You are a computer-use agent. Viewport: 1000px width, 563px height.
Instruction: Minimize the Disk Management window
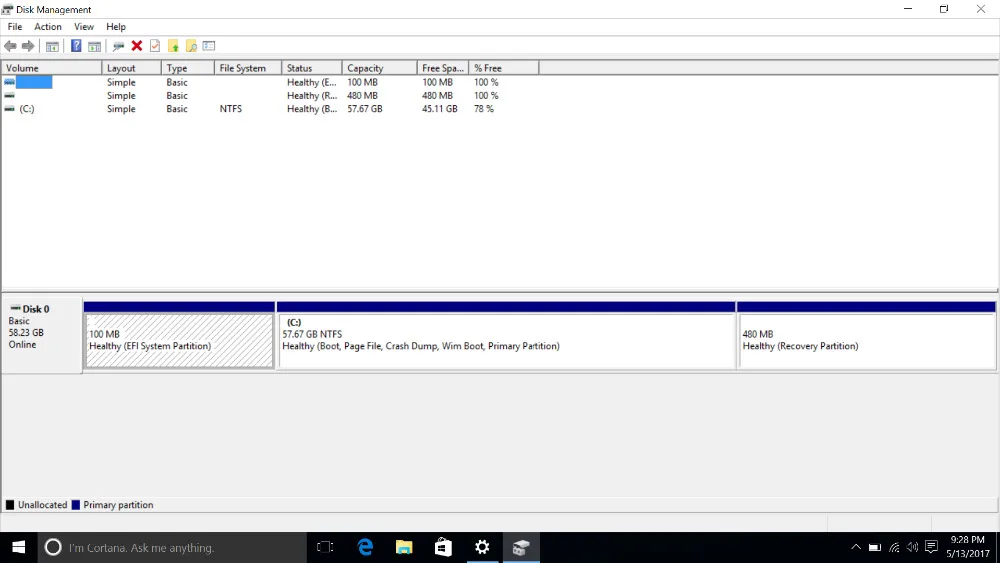908,9
